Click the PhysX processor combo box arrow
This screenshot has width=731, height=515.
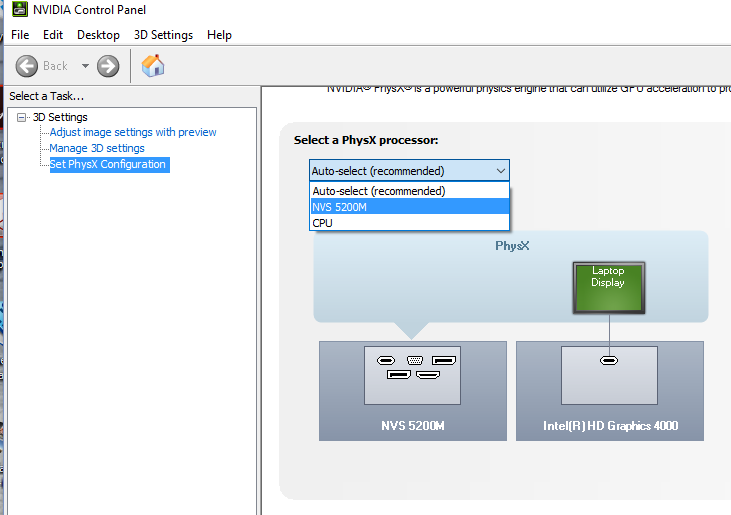(501, 171)
